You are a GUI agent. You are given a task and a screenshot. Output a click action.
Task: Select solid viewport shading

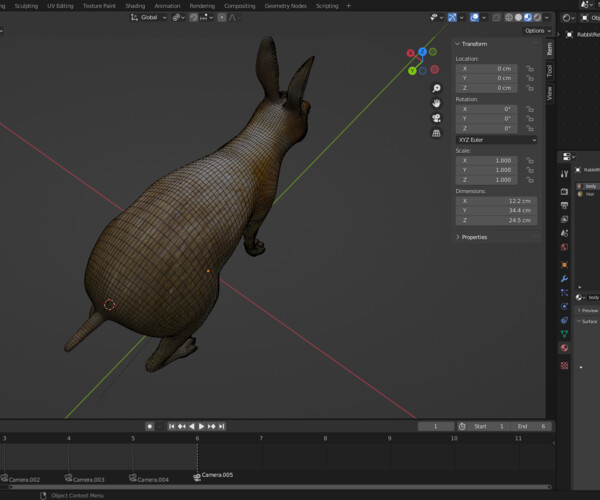pos(518,18)
